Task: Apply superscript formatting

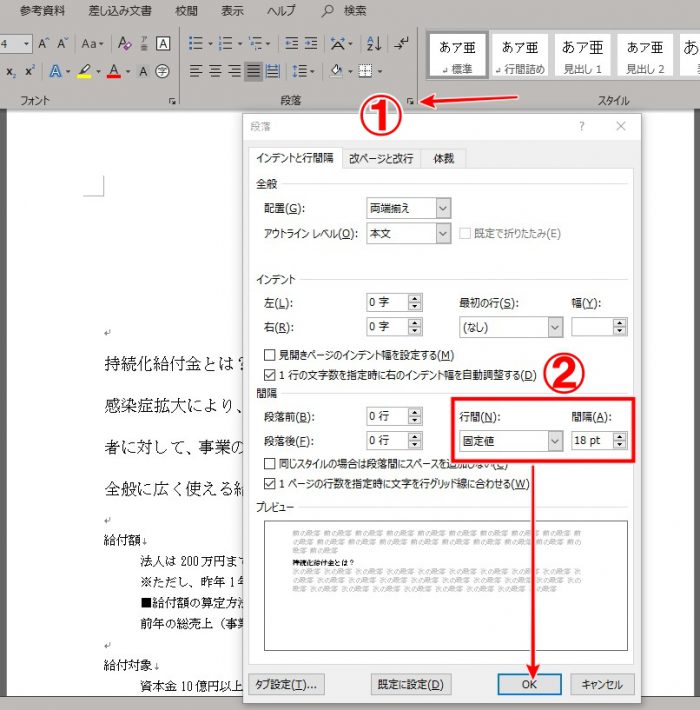Action: coord(30,71)
